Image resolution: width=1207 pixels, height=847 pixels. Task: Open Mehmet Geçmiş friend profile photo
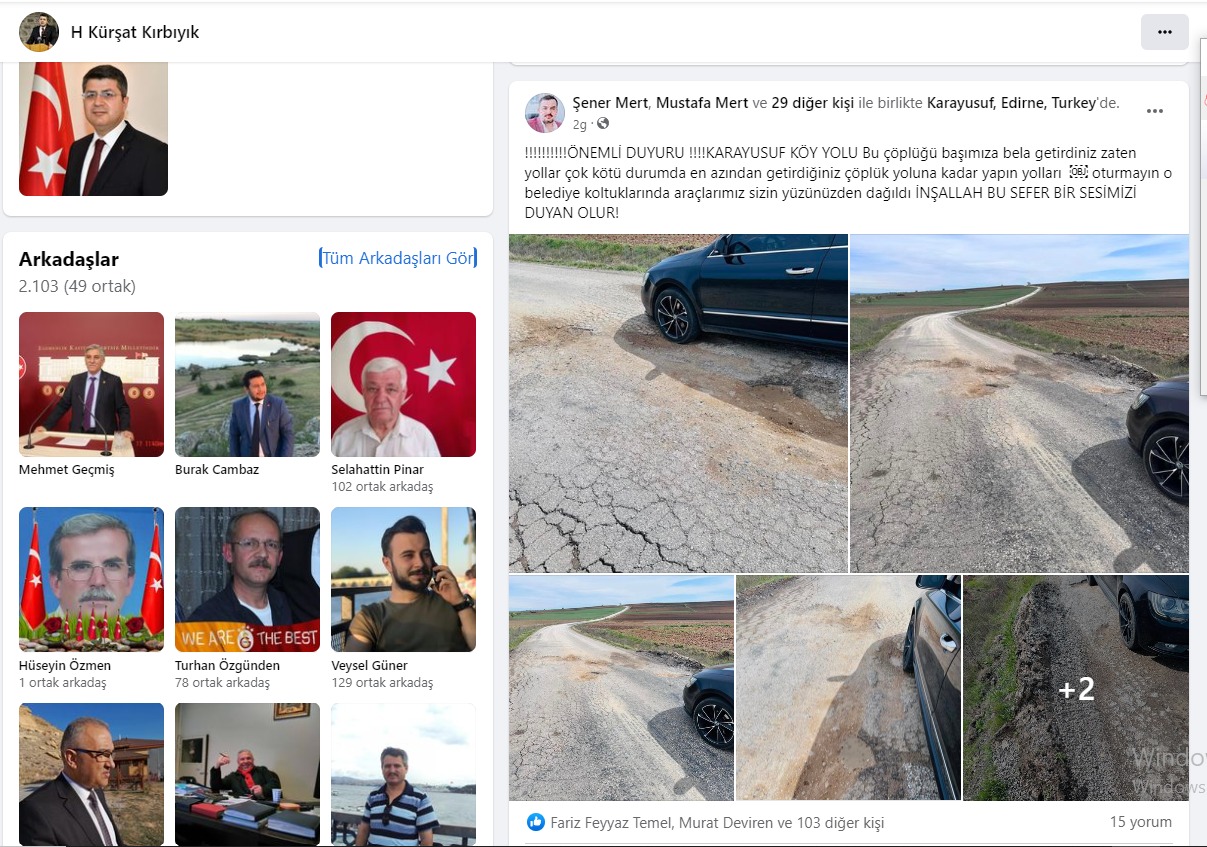pos(91,384)
